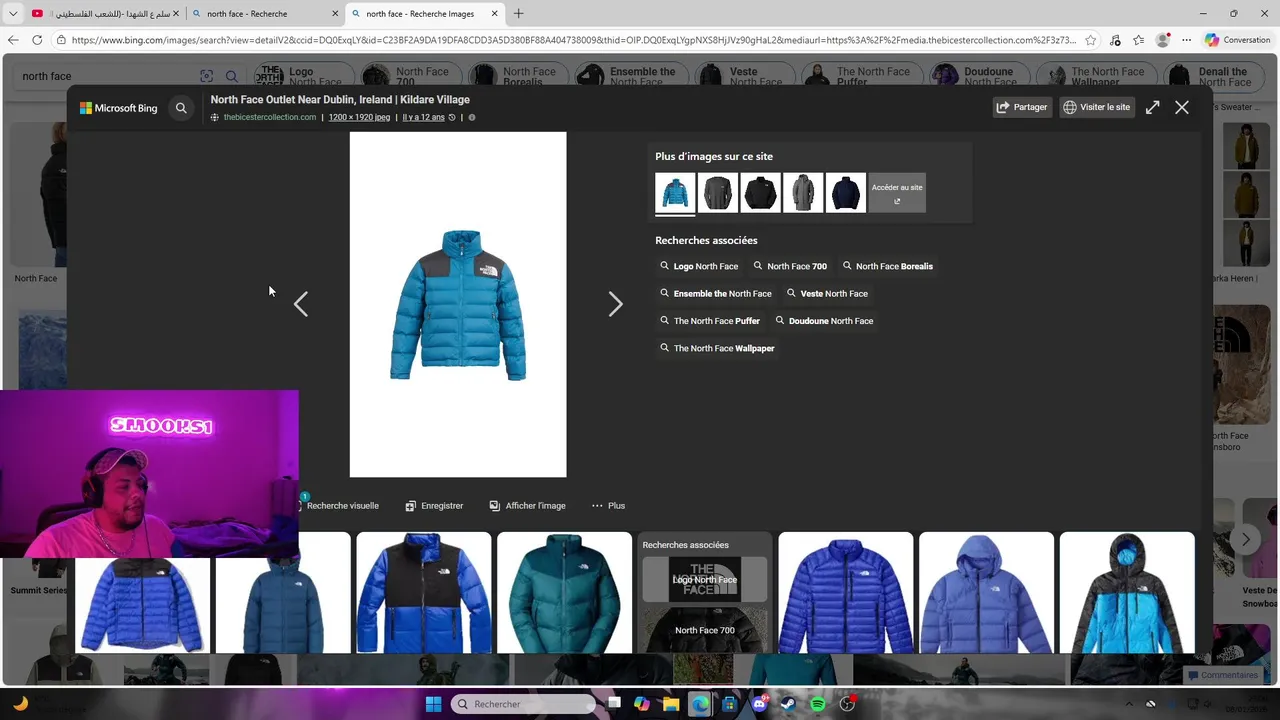Viewport: 1280px width, 720px height.
Task: Go to the next image with the right arrow
Action: [615, 304]
